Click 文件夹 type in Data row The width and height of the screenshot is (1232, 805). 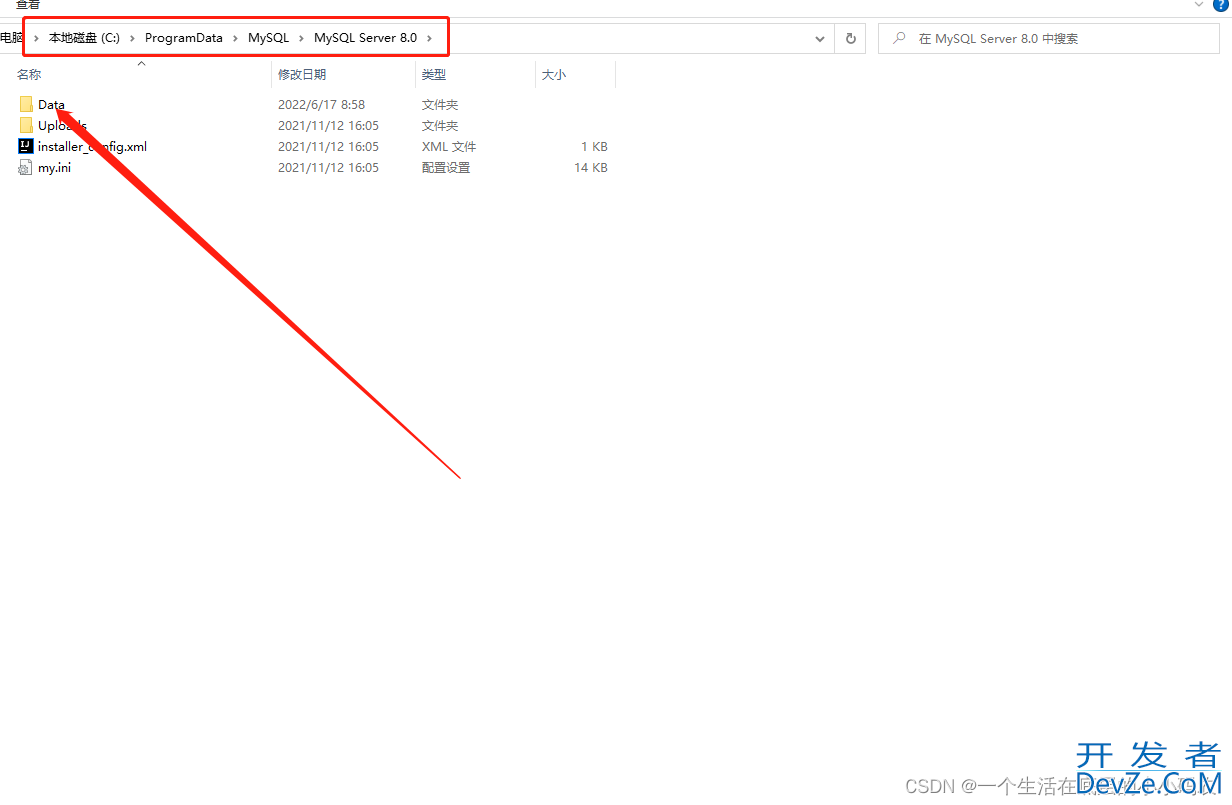440,104
